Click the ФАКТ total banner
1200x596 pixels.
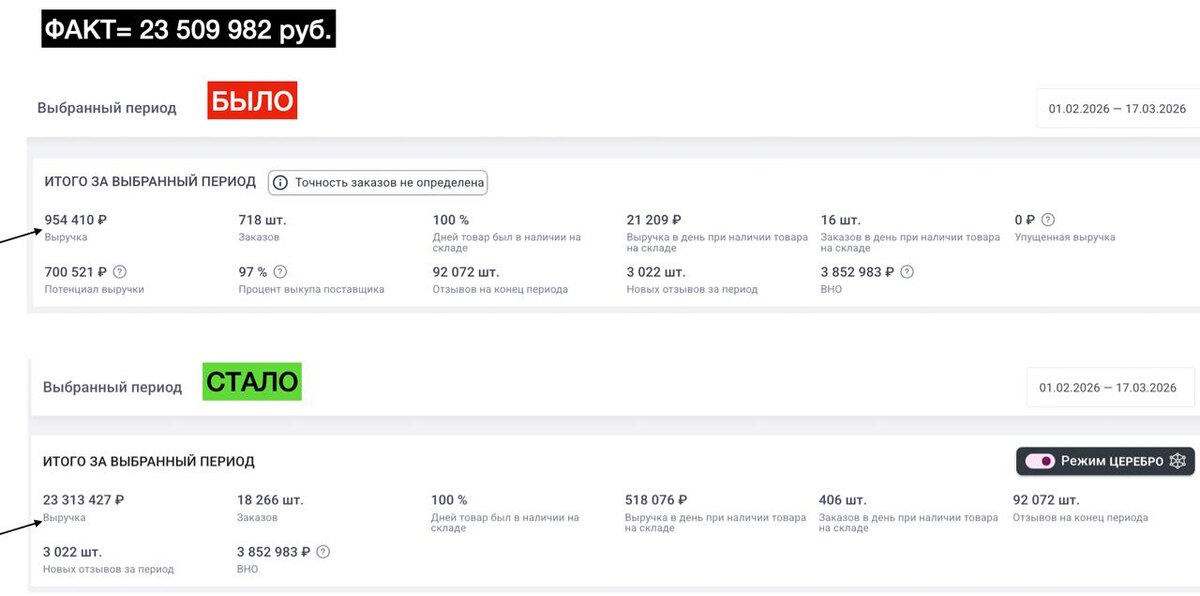pyautogui.click(x=189, y=30)
